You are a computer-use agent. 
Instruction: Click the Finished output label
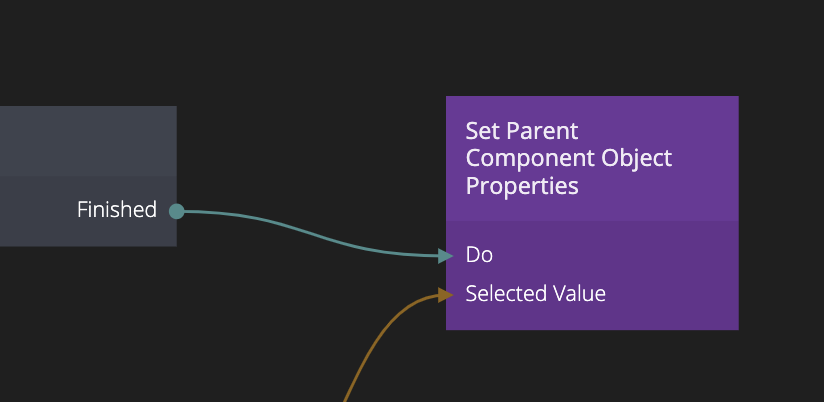pyautogui.click(x=117, y=210)
